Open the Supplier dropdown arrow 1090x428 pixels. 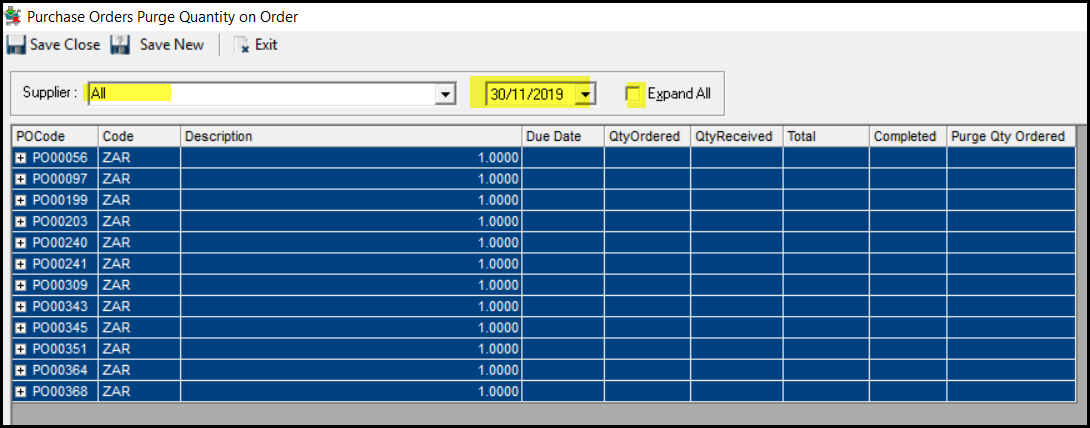click(445, 94)
